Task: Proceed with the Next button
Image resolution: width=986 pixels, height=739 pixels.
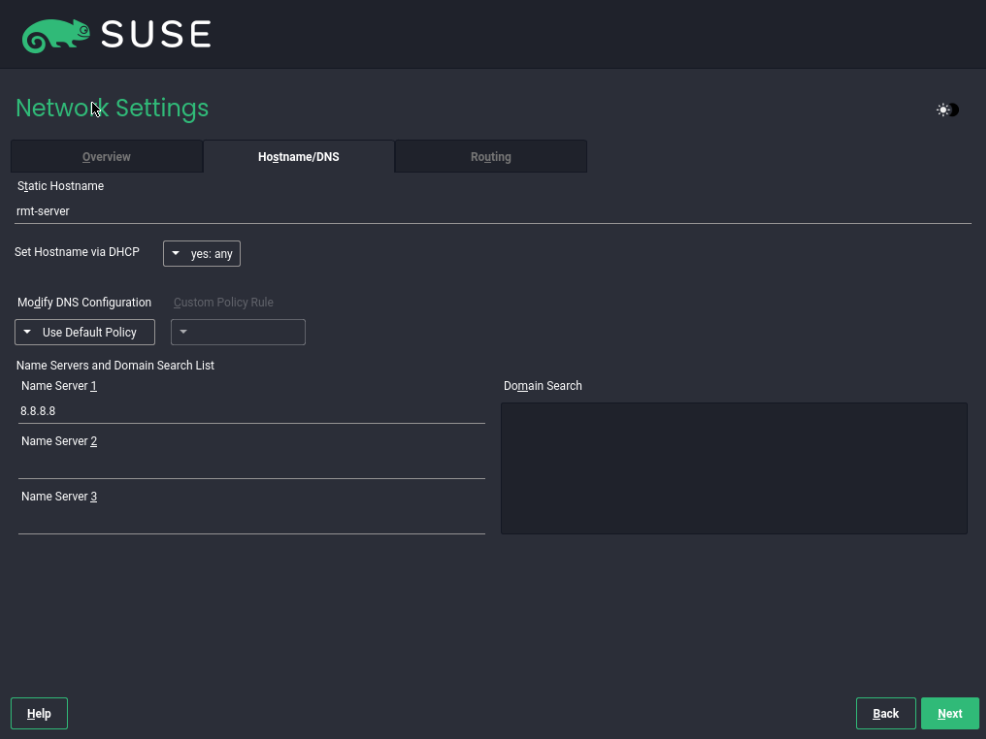Action: (x=950, y=713)
